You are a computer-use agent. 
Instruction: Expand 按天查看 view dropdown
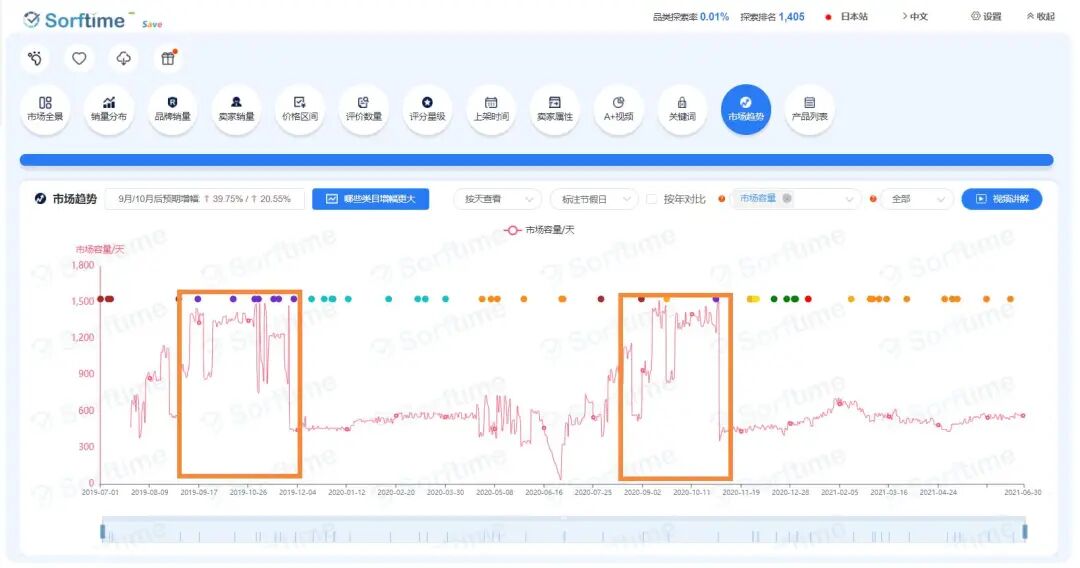point(497,199)
